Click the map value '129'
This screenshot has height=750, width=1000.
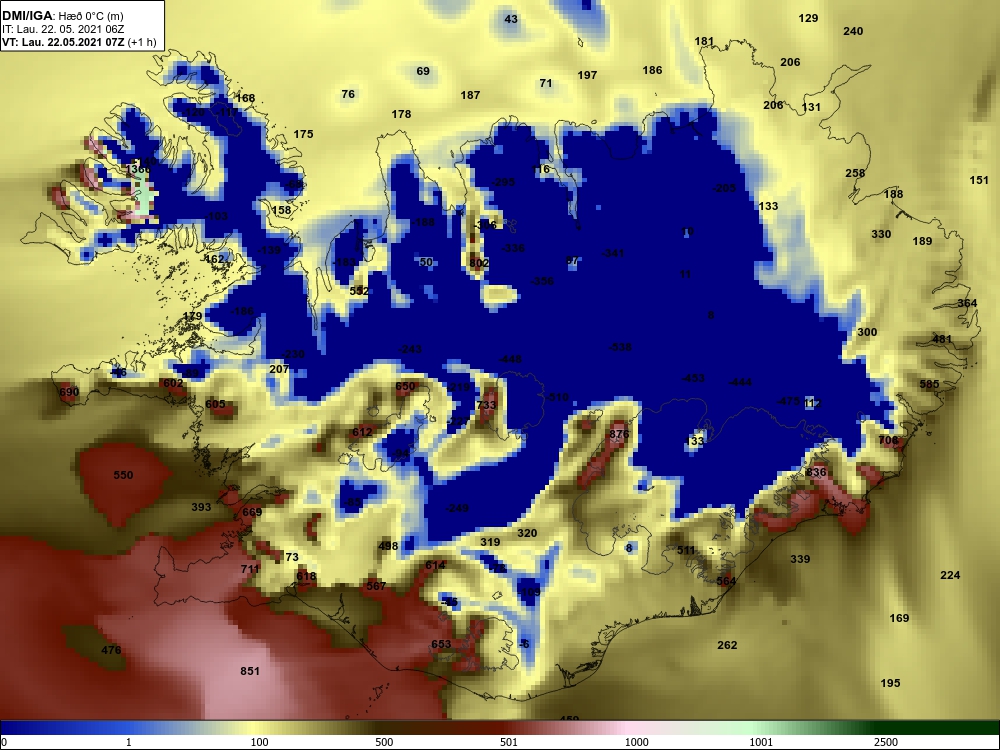808,18
